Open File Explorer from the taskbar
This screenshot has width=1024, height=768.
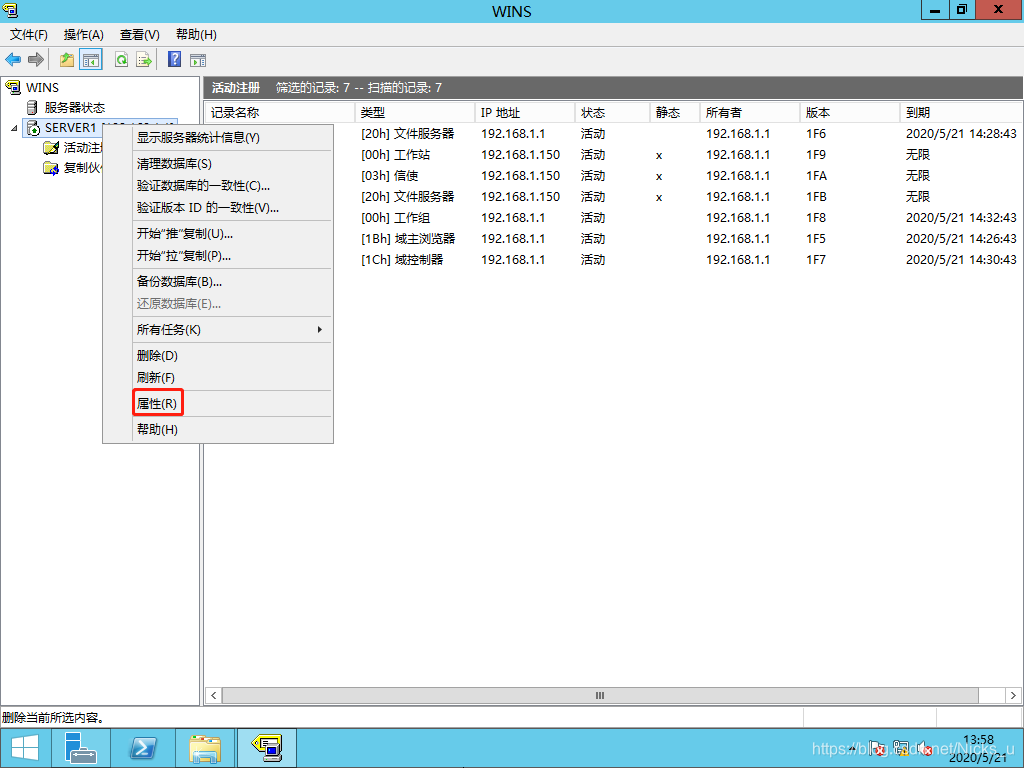point(204,748)
